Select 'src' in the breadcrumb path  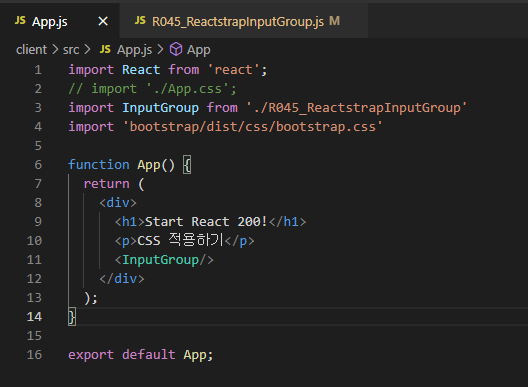tap(71, 50)
